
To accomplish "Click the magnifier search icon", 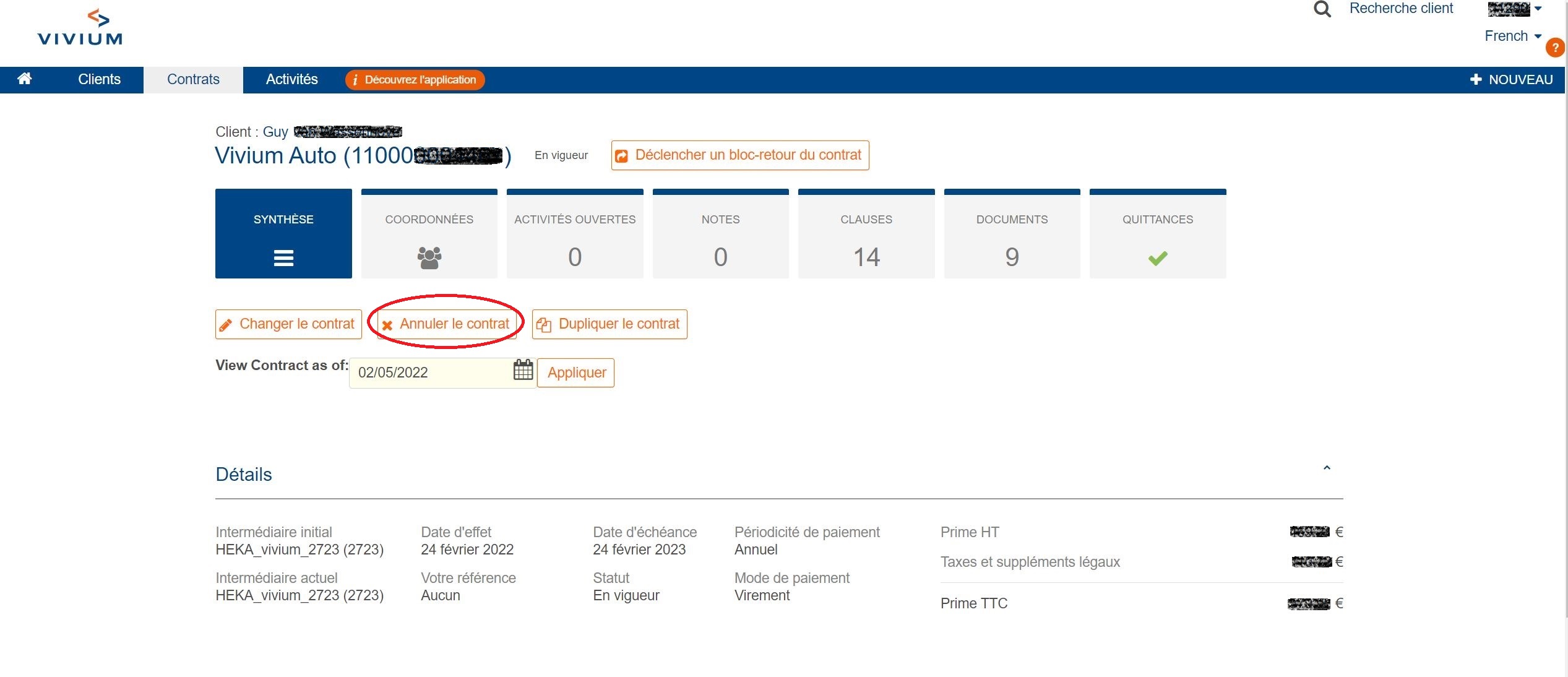I will (1322, 9).
